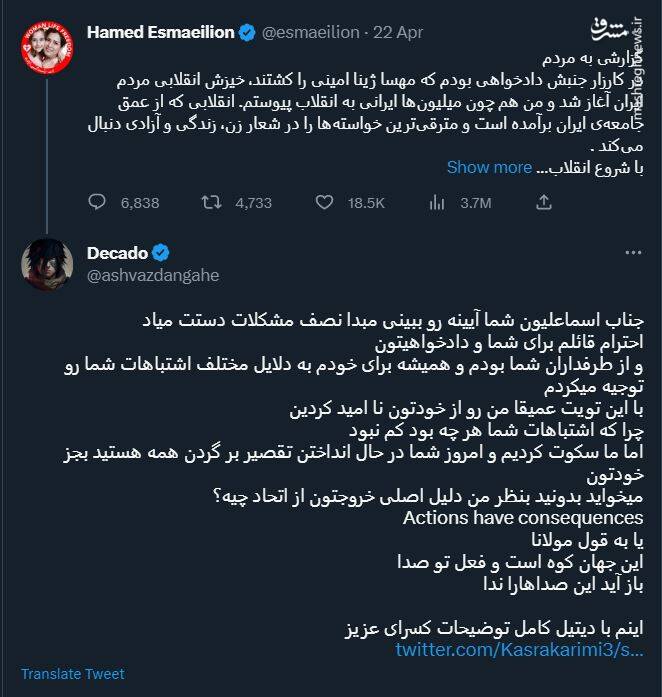Expand the tweet with Show more
The width and height of the screenshot is (662, 697).
[489, 167]
